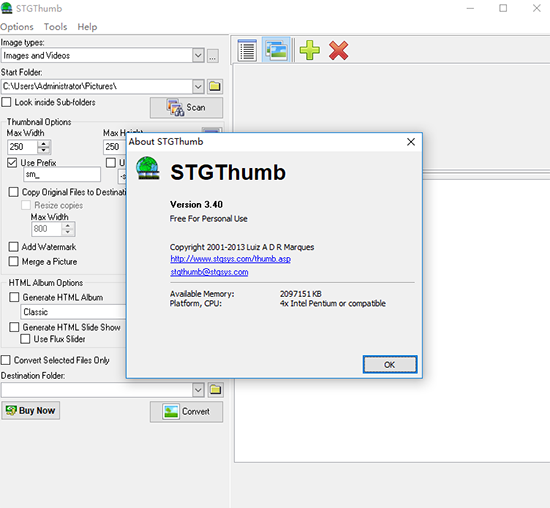
Task: Switch to thumbnail view in toolbar
Action: [276, 50]
